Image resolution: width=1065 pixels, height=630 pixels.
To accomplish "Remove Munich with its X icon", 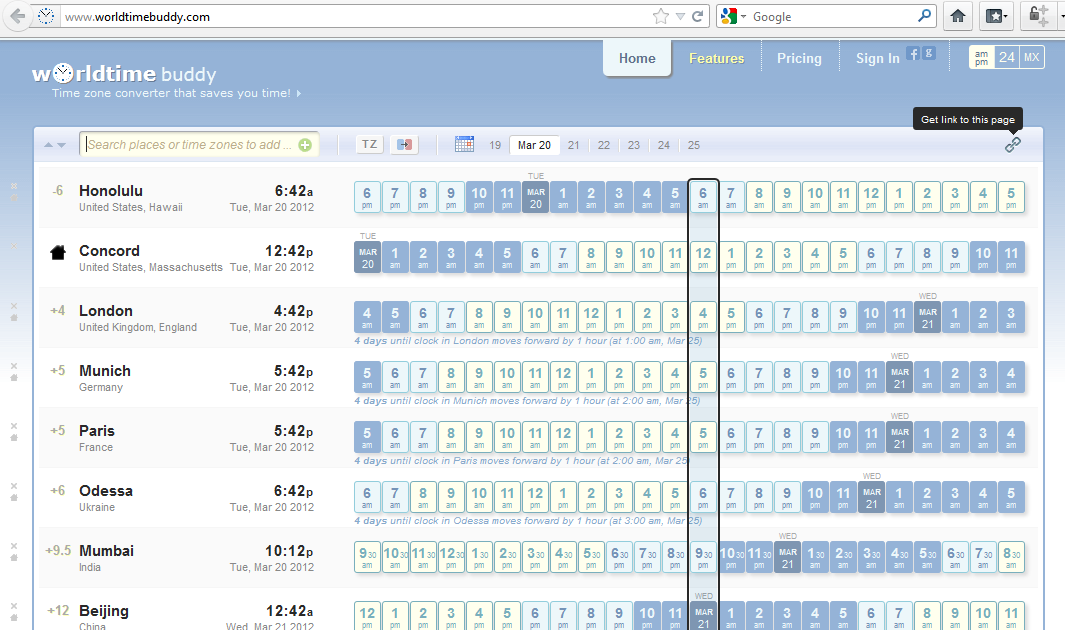I will point(14,366).
